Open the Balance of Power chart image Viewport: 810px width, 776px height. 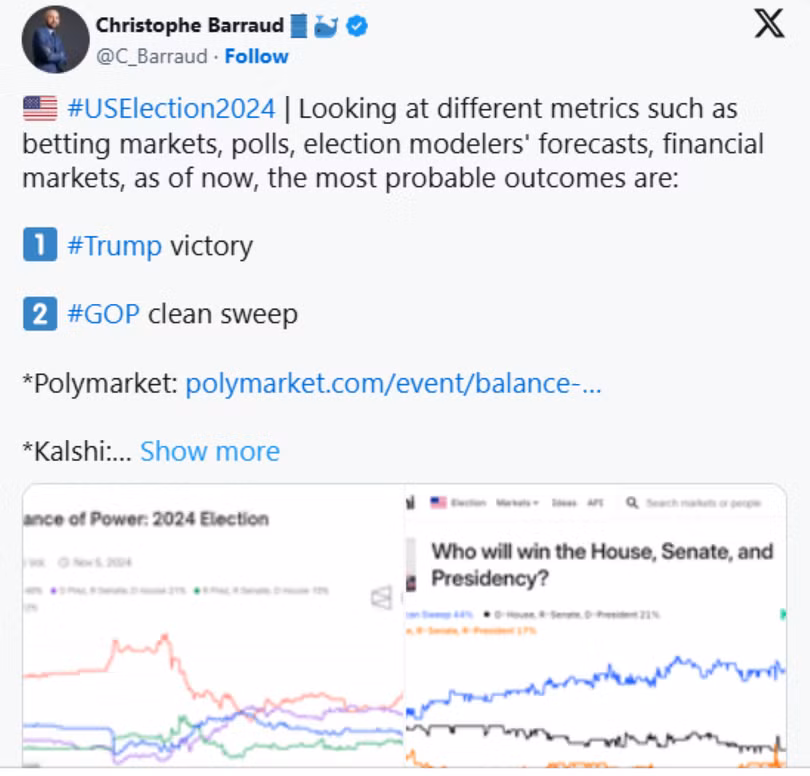pyautogui.click(x=213, y=630)
